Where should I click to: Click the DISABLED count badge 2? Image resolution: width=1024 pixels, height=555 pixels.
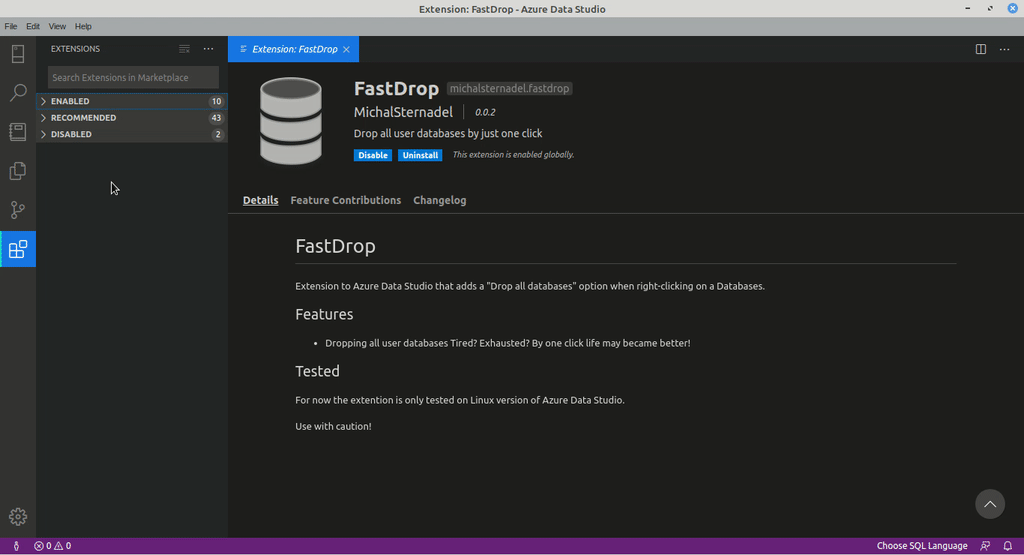[x=217, y=134]
